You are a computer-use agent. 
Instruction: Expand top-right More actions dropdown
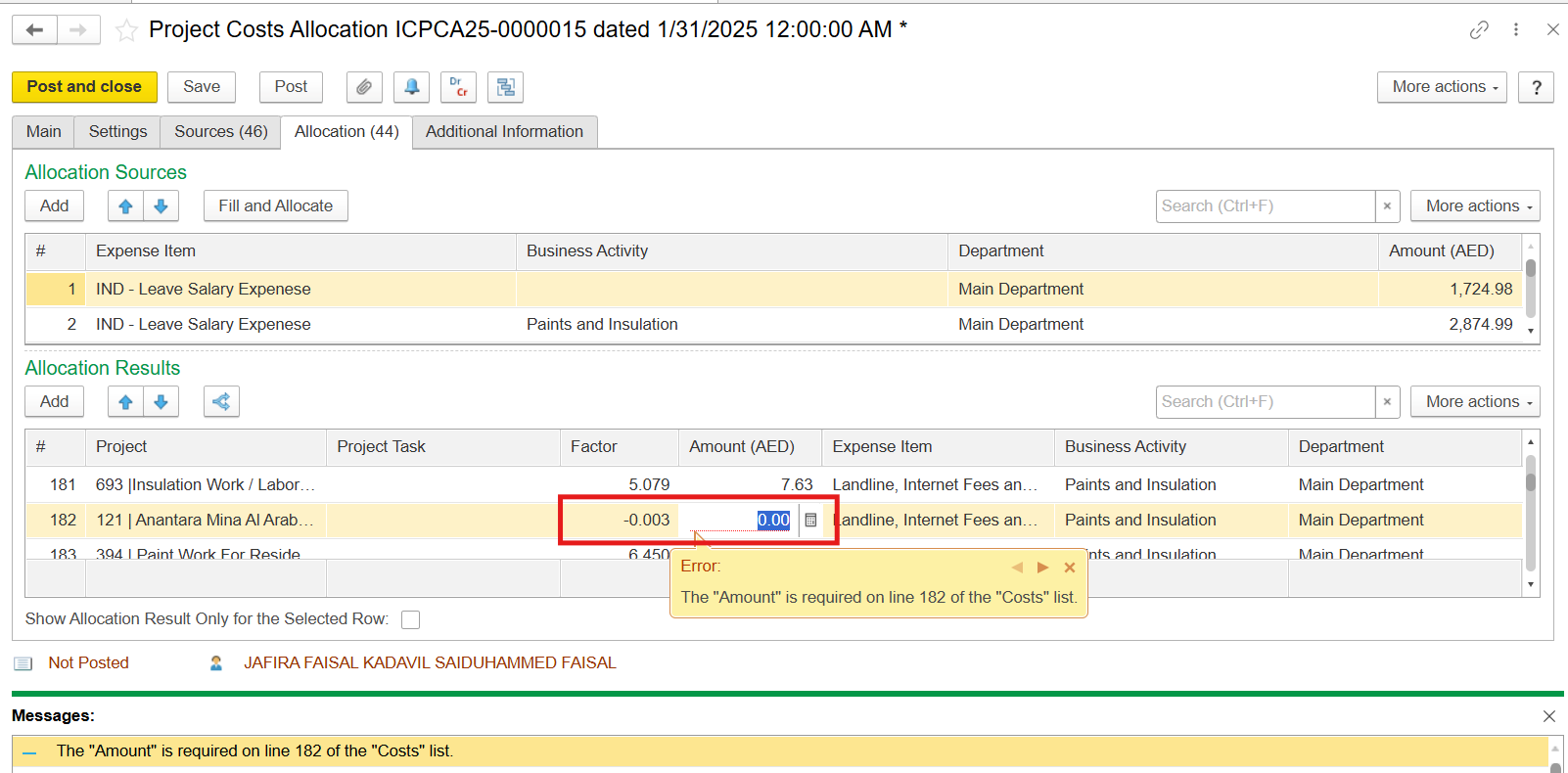click(x=1442, y=87)
